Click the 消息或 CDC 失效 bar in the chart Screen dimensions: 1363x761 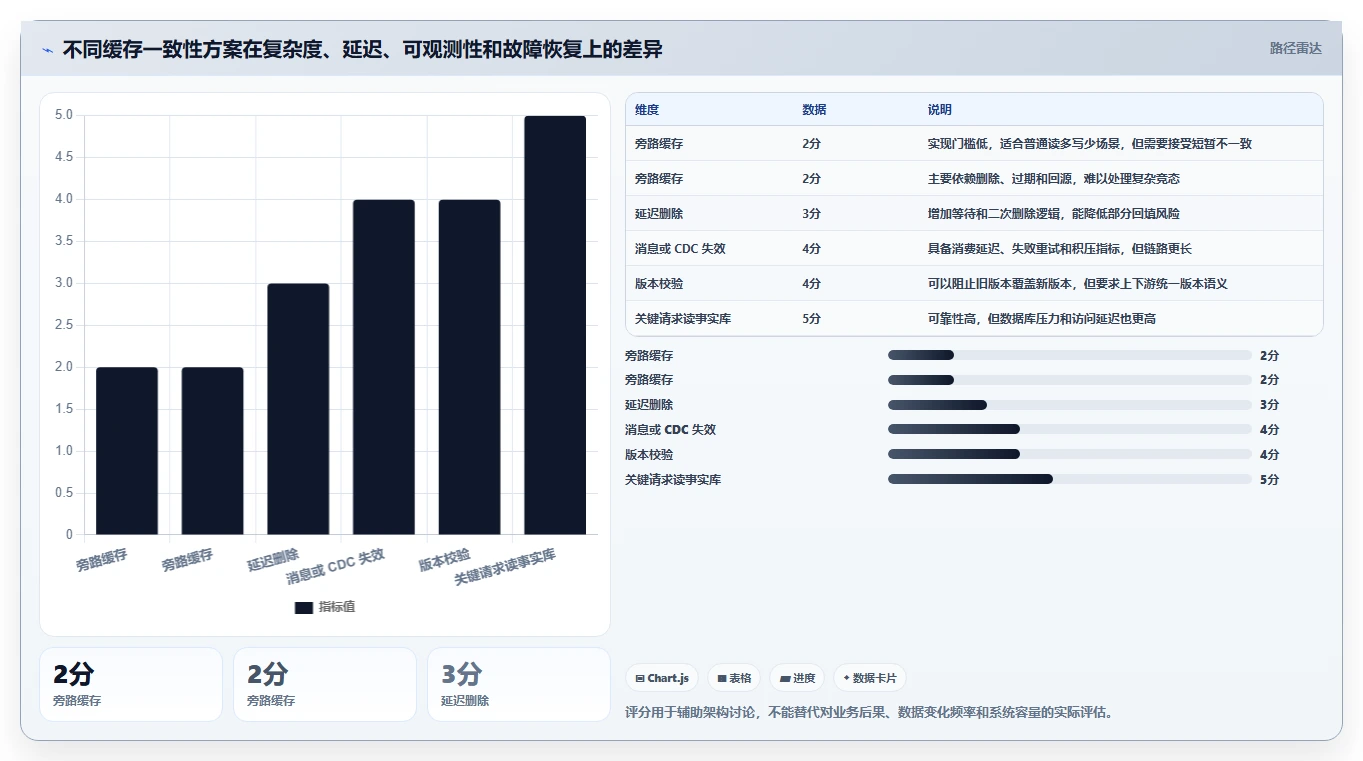click(384, 367)
